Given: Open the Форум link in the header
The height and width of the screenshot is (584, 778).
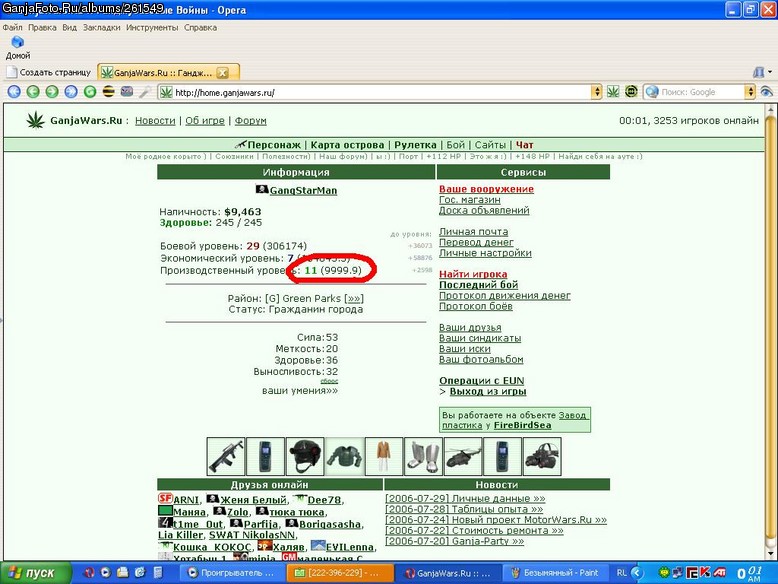Looking at the screenshot, I should tap(251, 121).
